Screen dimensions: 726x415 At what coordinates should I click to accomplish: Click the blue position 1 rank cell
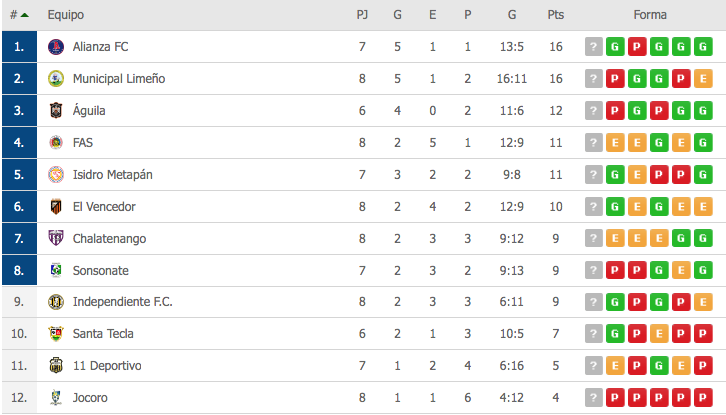coord(19,47)
